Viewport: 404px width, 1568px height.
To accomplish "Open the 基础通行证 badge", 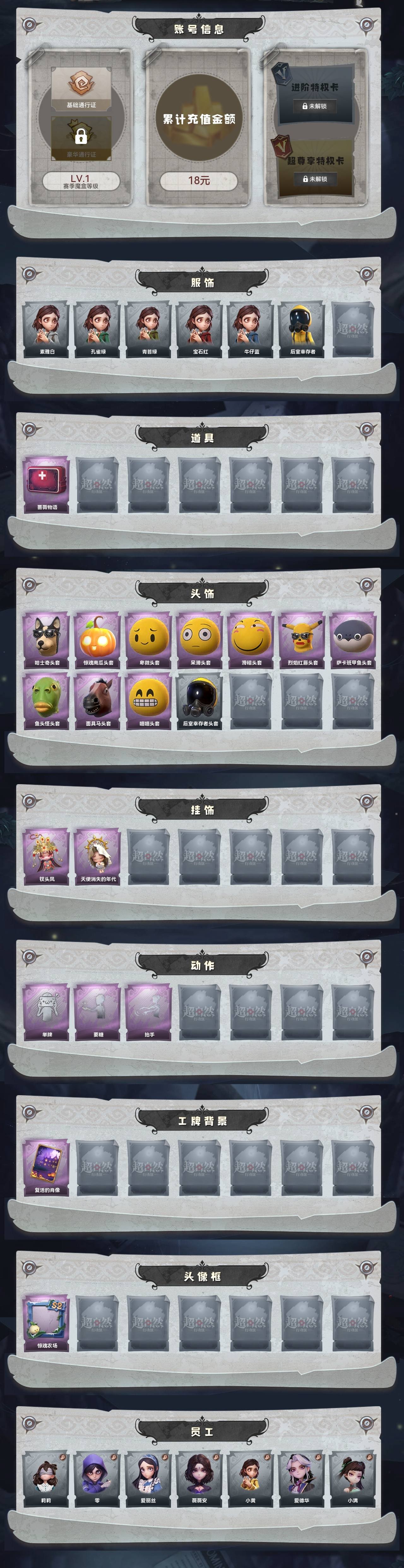I will [81, 89].
